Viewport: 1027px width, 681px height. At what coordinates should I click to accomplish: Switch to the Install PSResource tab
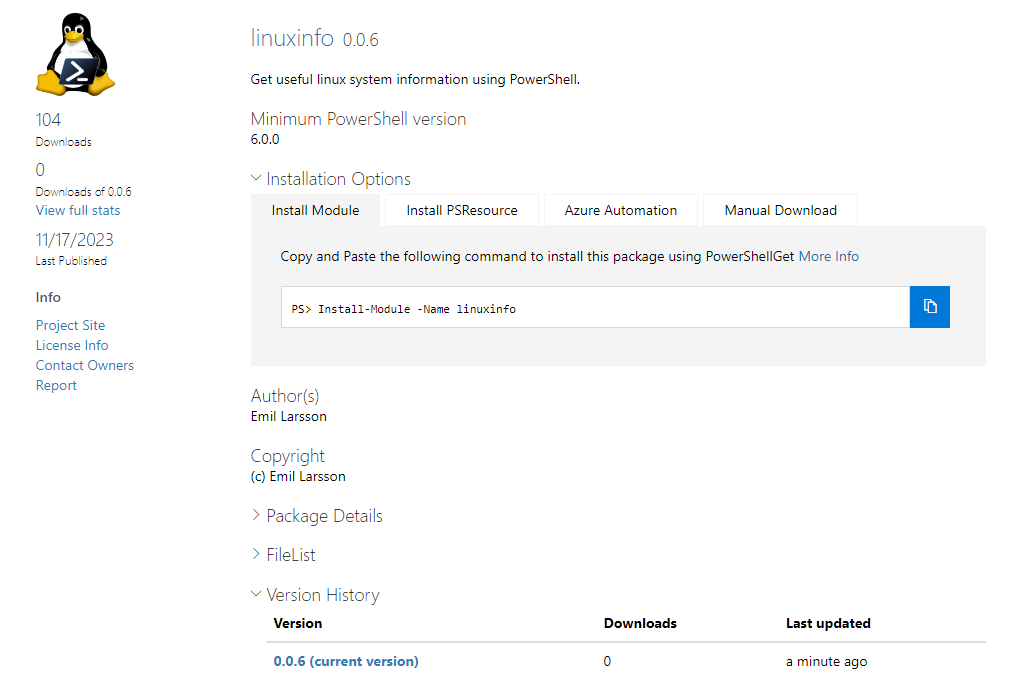462,210
